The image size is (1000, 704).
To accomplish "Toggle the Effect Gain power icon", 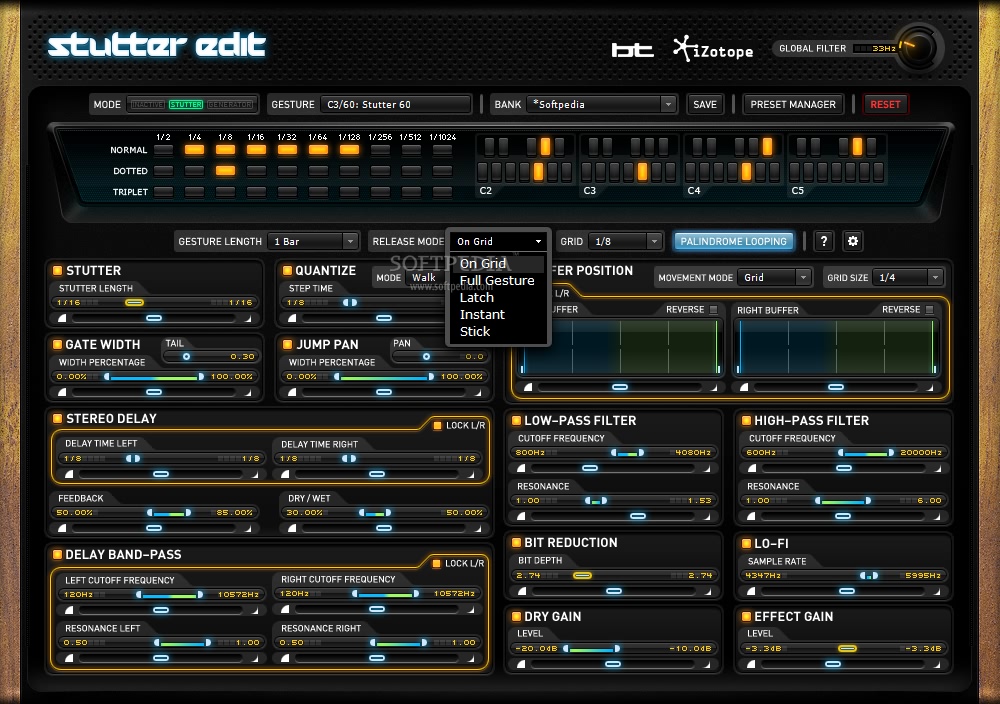I will pos(746,616).
